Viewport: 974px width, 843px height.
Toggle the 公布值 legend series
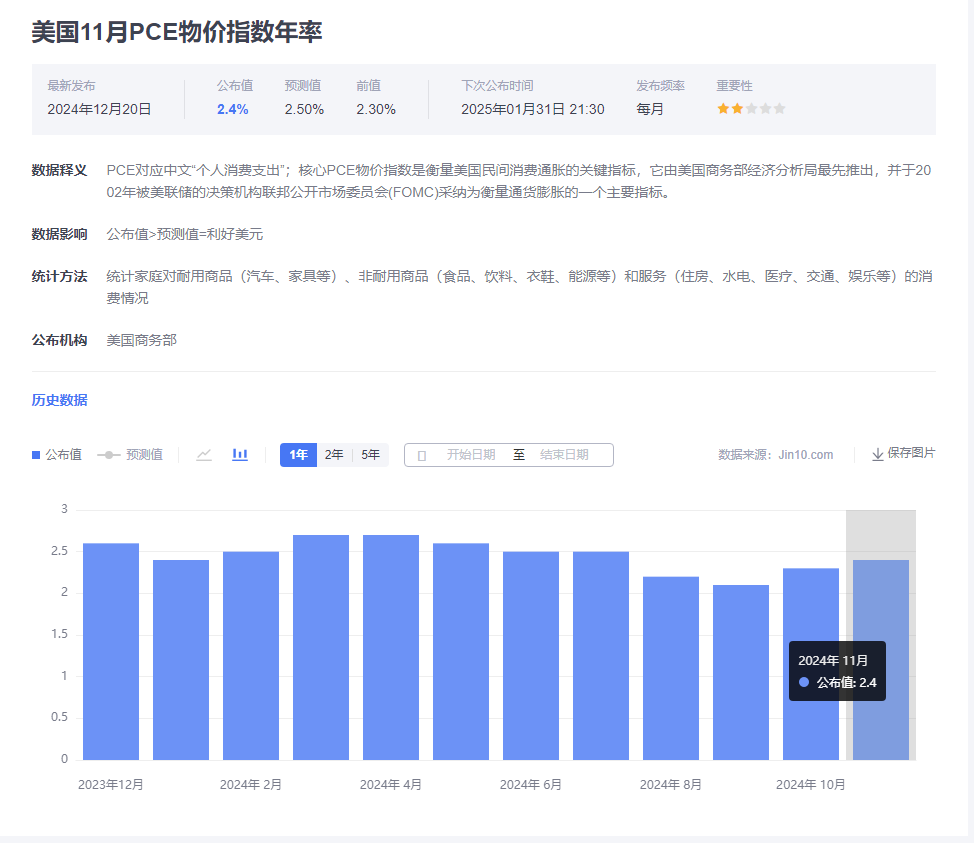tap(57, 455)
